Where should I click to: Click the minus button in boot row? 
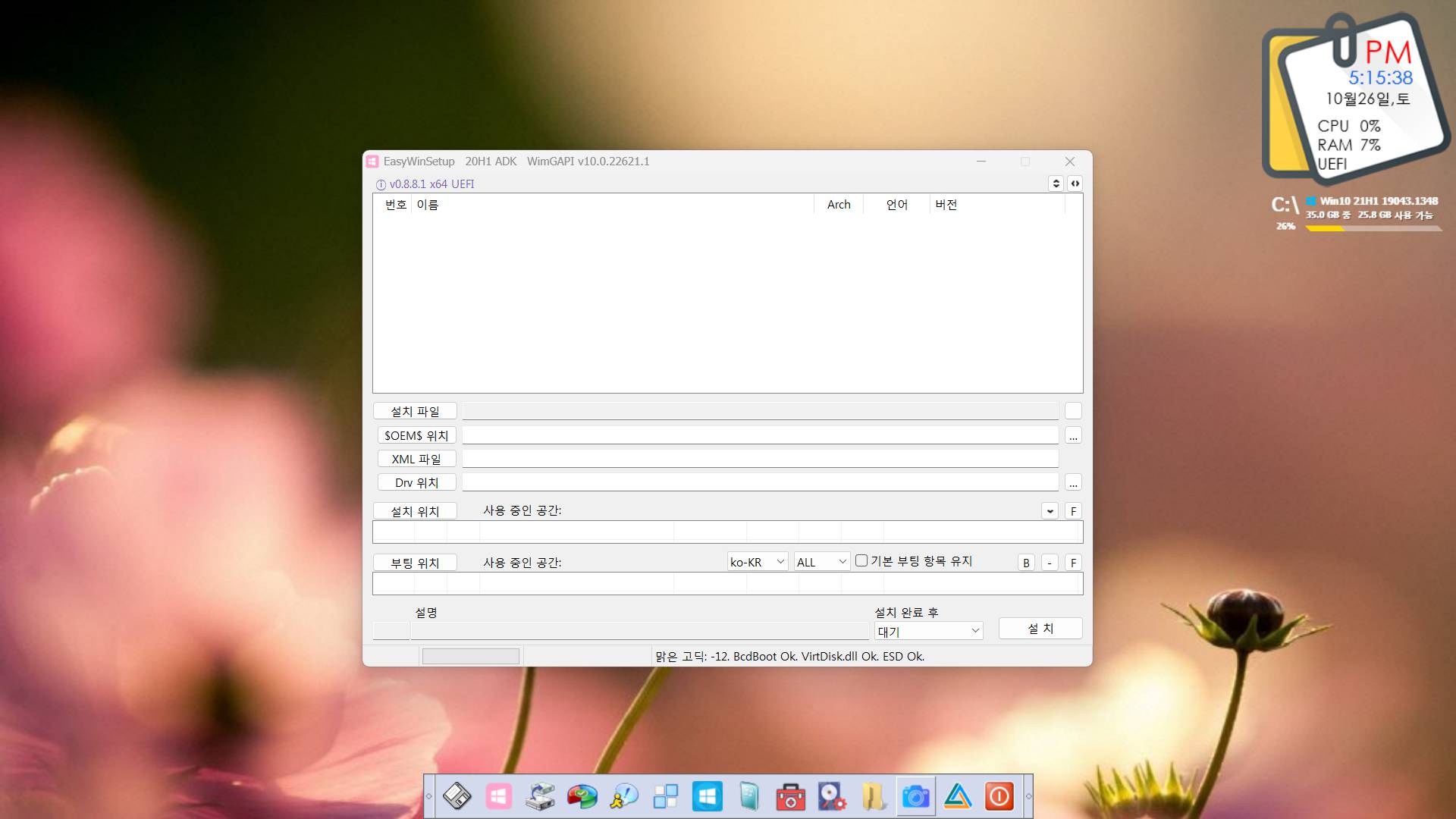pos(1050,563)
